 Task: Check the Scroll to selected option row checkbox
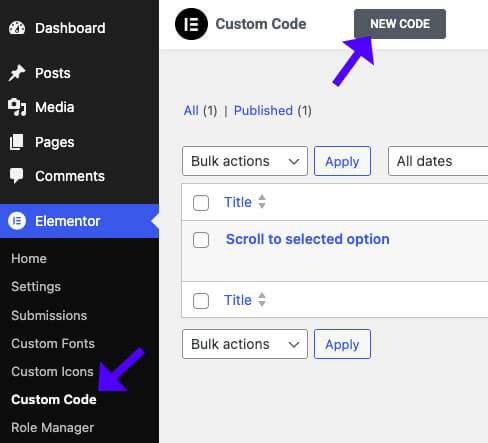201,240
